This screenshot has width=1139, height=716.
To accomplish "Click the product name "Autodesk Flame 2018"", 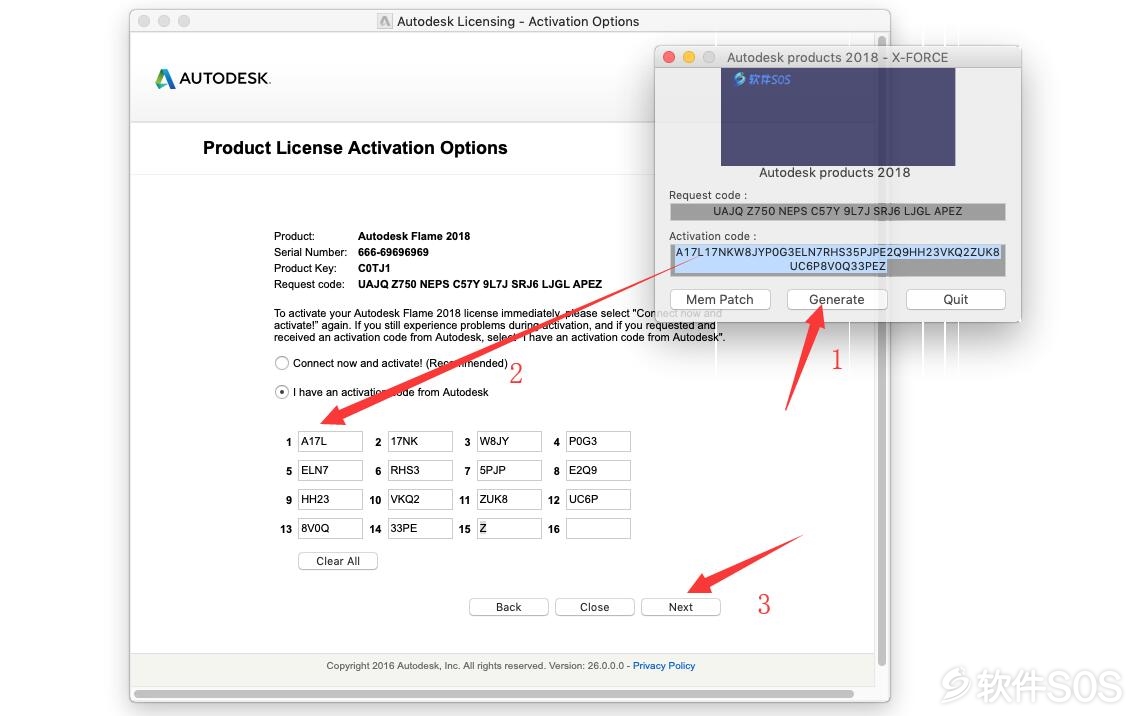I will coord(414,236).
